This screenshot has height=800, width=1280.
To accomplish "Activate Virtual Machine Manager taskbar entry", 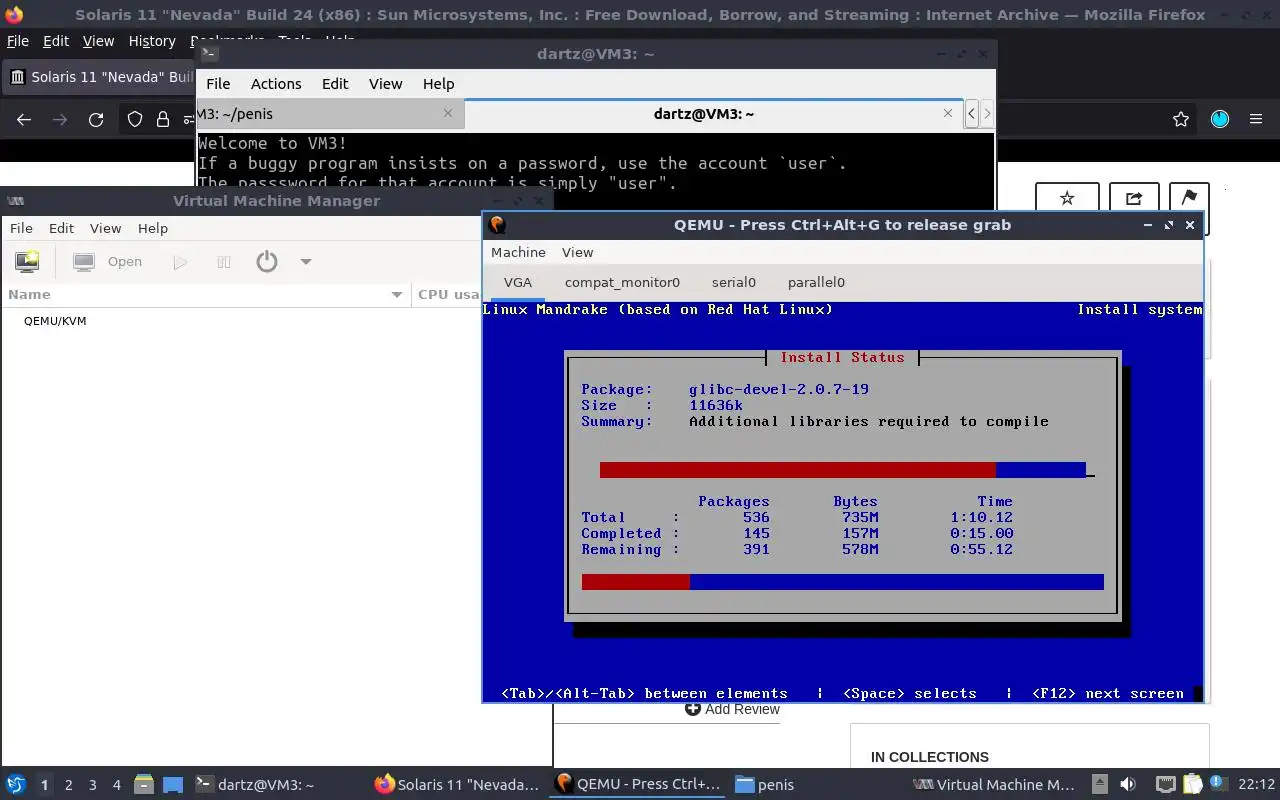I will 995,785.
